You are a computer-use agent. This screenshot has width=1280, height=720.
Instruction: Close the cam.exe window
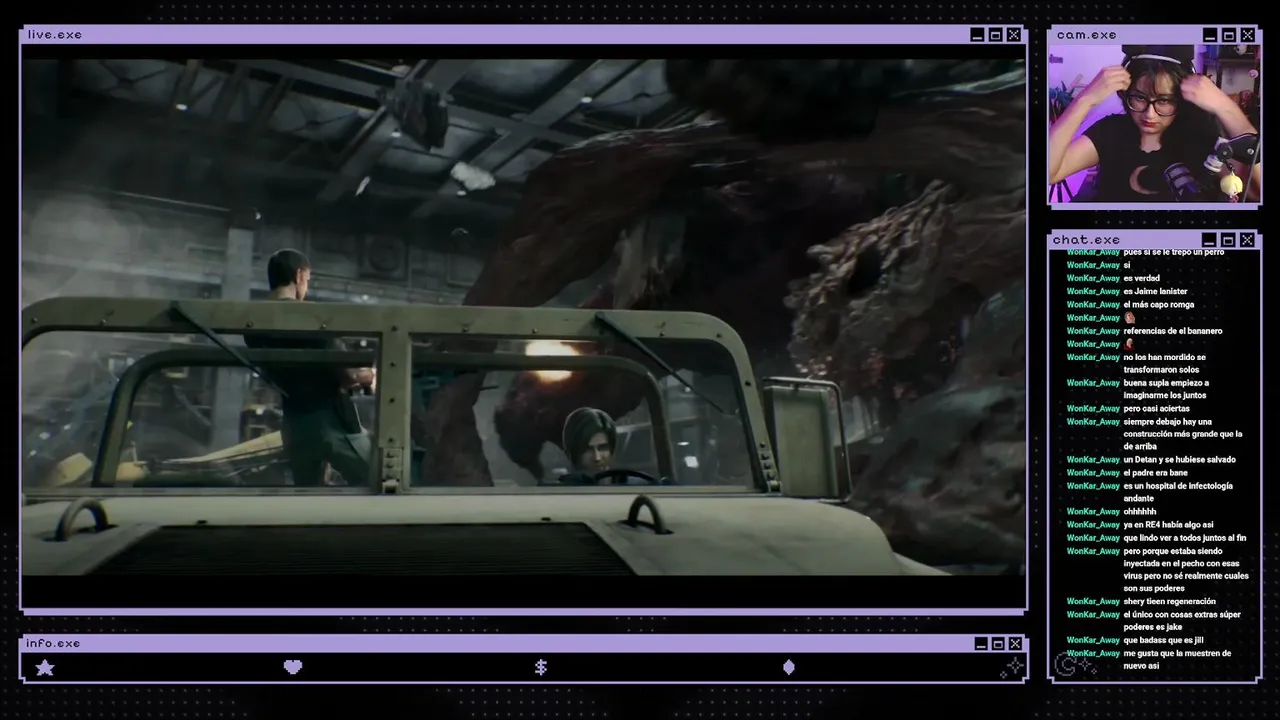click(x=1247, y=35)
